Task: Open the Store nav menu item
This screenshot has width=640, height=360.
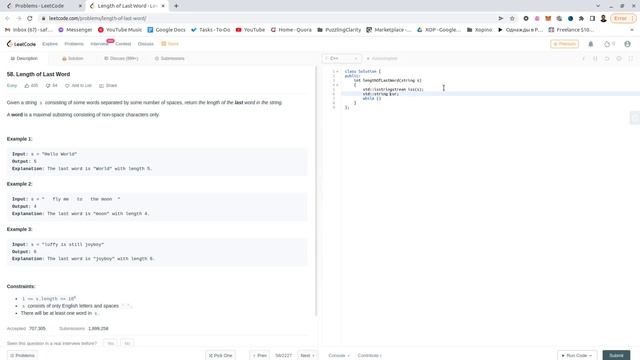Action: [170, 44]
